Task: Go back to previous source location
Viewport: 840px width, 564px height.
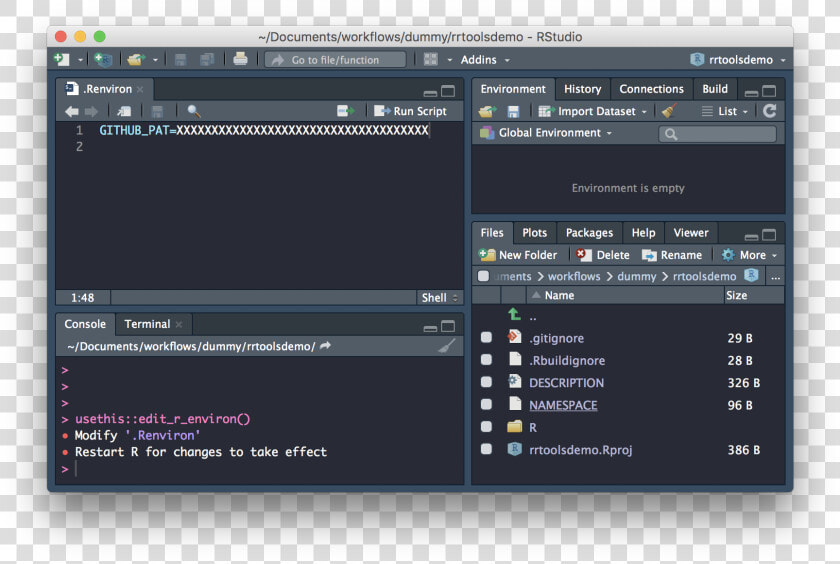Action: click(x=72, y=111)
